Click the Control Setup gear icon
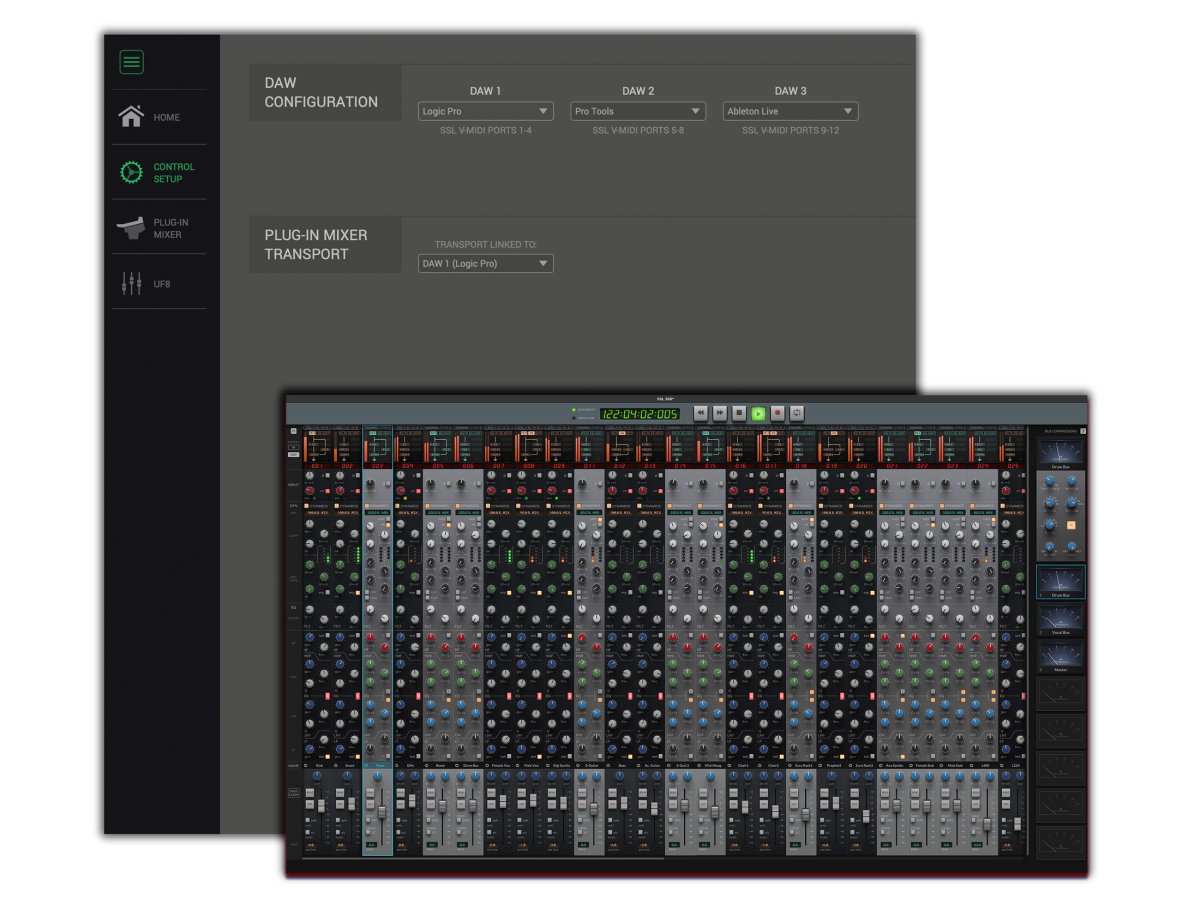This screenshot has width=1200, height=905. (131, 173)
